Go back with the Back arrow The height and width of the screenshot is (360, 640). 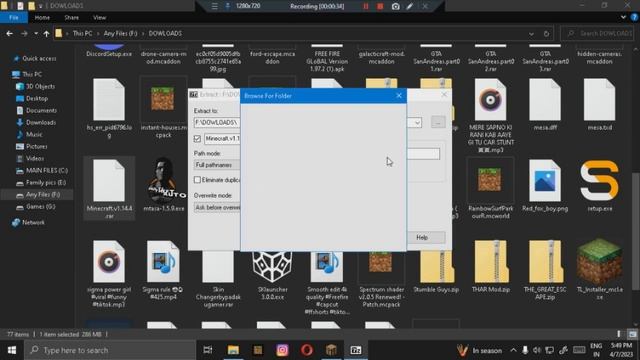[x=9, y=33]
